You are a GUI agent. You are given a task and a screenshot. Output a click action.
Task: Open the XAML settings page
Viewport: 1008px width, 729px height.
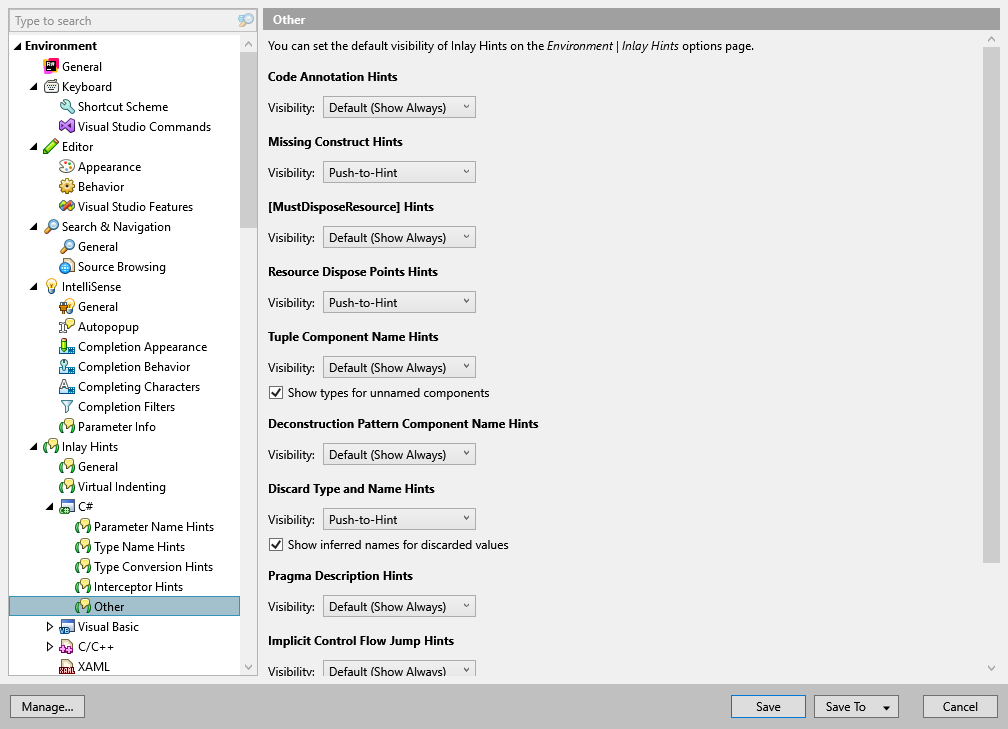[91, 666]
